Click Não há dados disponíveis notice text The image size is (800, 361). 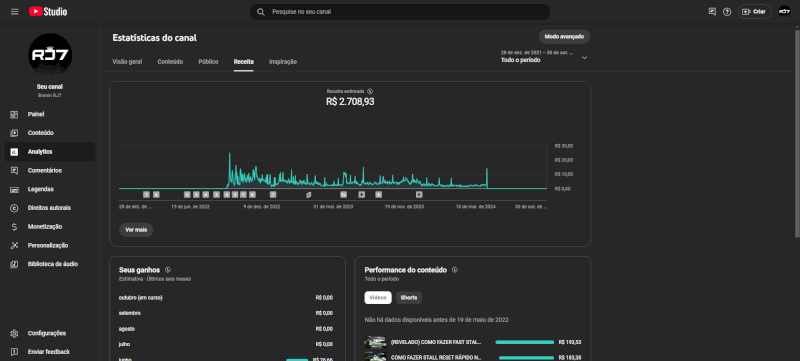(x=436, y=320)
